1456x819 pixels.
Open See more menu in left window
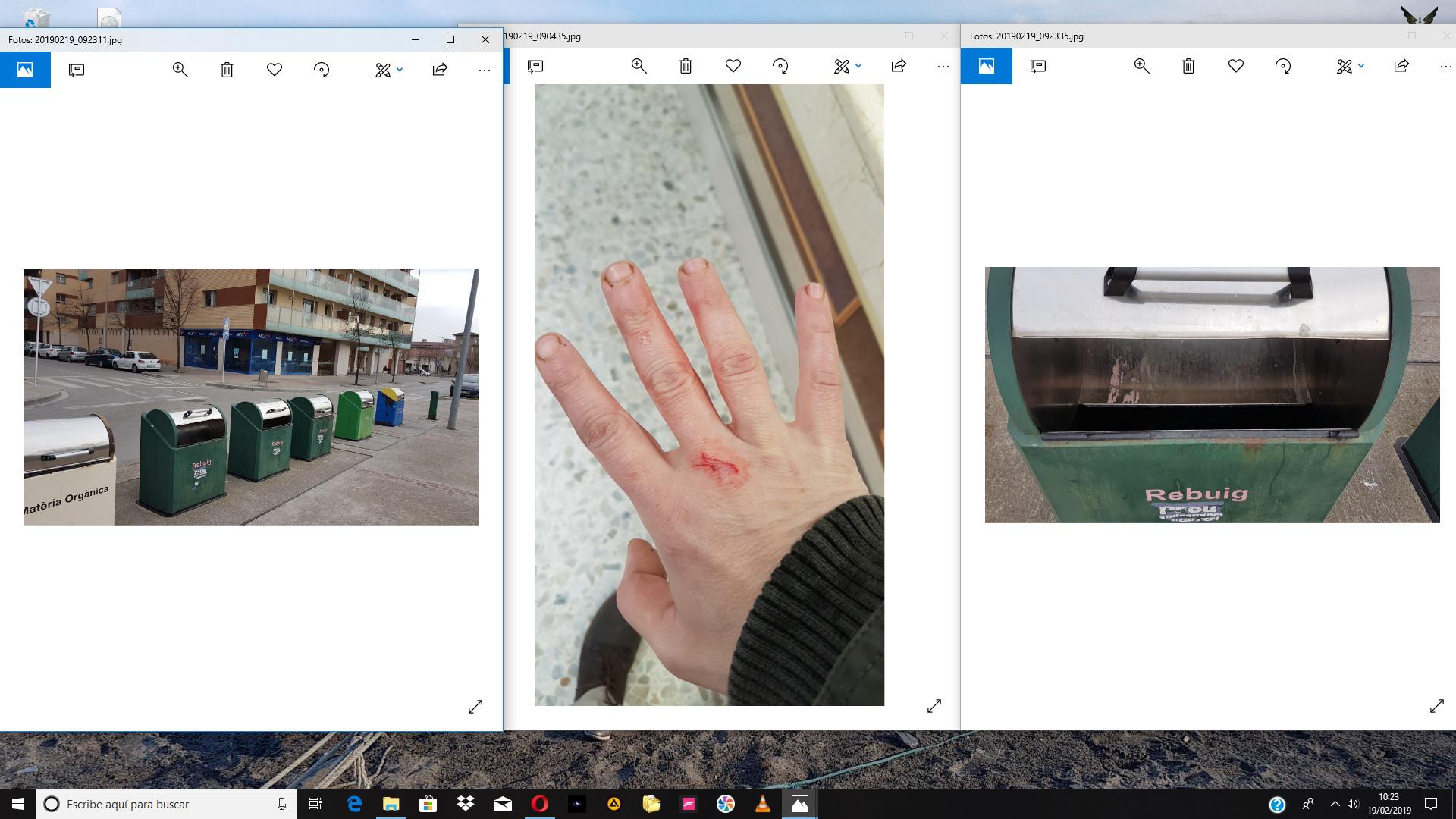(485, 70)
